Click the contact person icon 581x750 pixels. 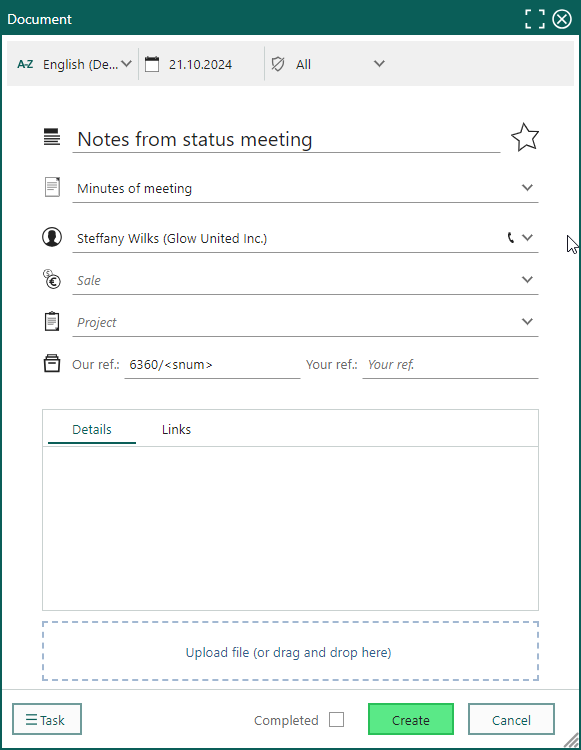click(x=52, y=237)
